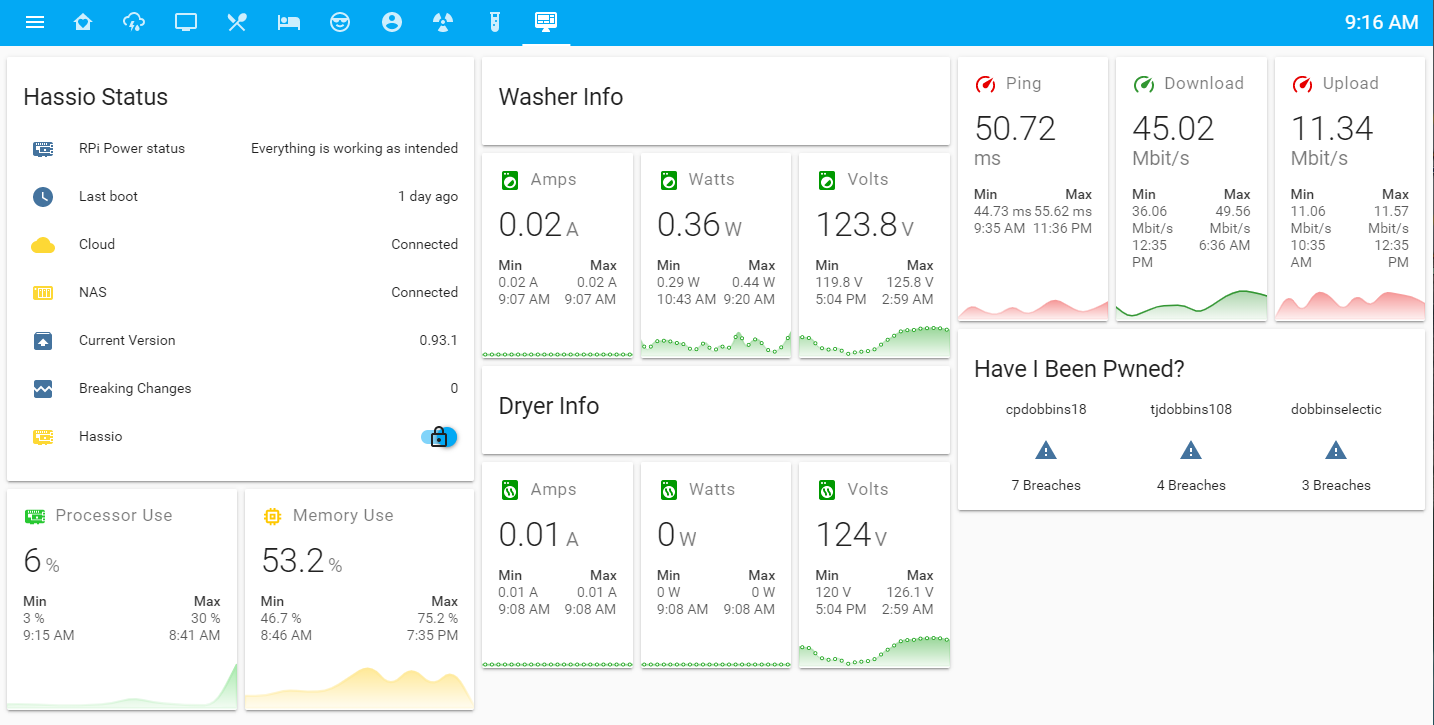Screen dimensions: 1434x725
Task: Open the Ping speed gauge card
Action: click(x=1033, y=189)
